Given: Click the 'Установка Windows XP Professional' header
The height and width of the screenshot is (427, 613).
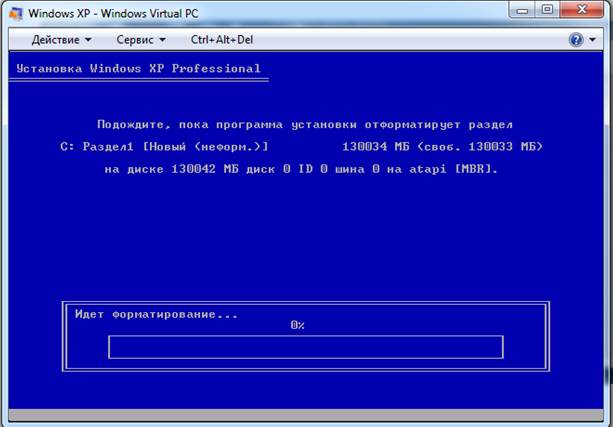Looking at the screenshot, I should click(x=138, y=68).
